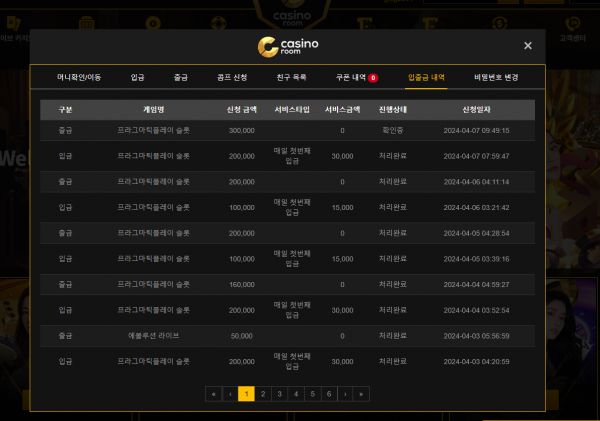Click the 서비스금액 column header

click(x=342, y=110)
